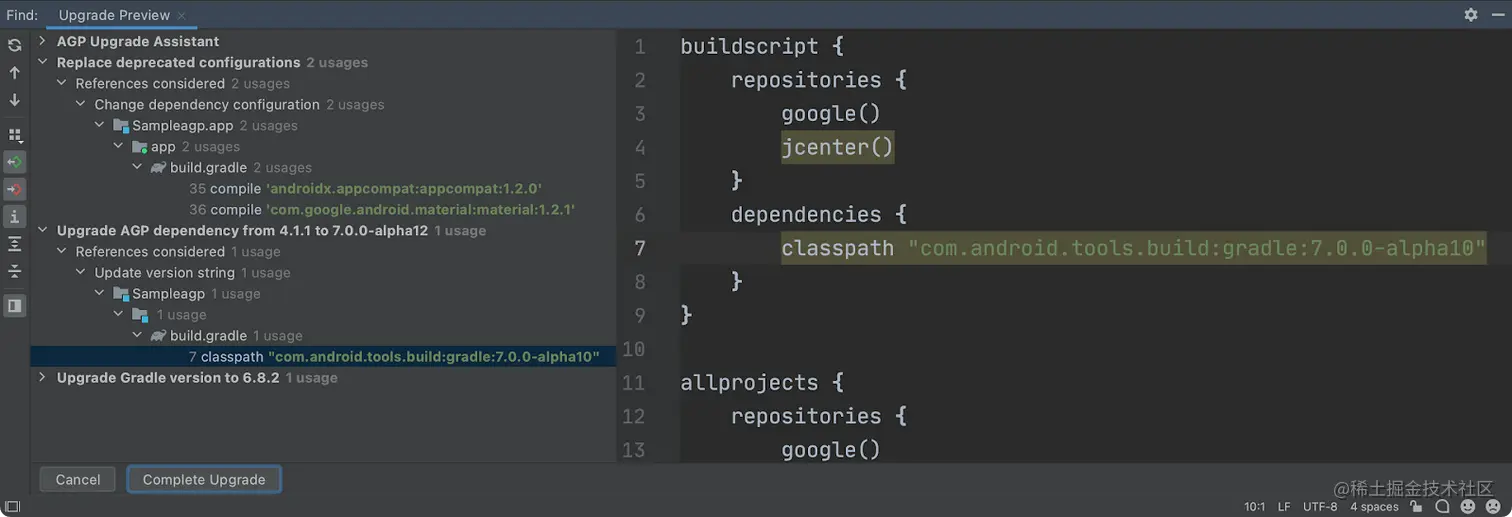Collapse all tree nodes via toolbar icon

14,271
